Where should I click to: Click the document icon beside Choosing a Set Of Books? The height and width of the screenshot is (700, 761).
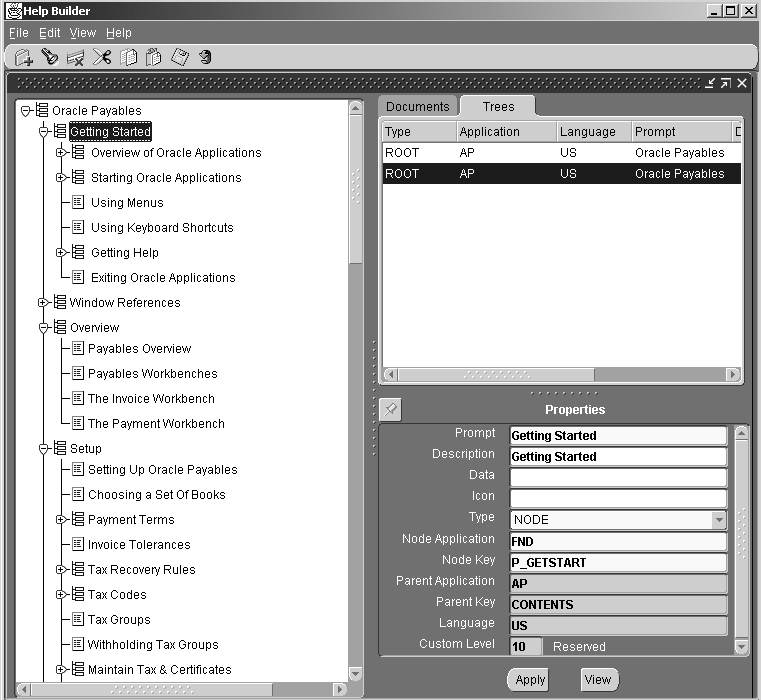[78, 494]
